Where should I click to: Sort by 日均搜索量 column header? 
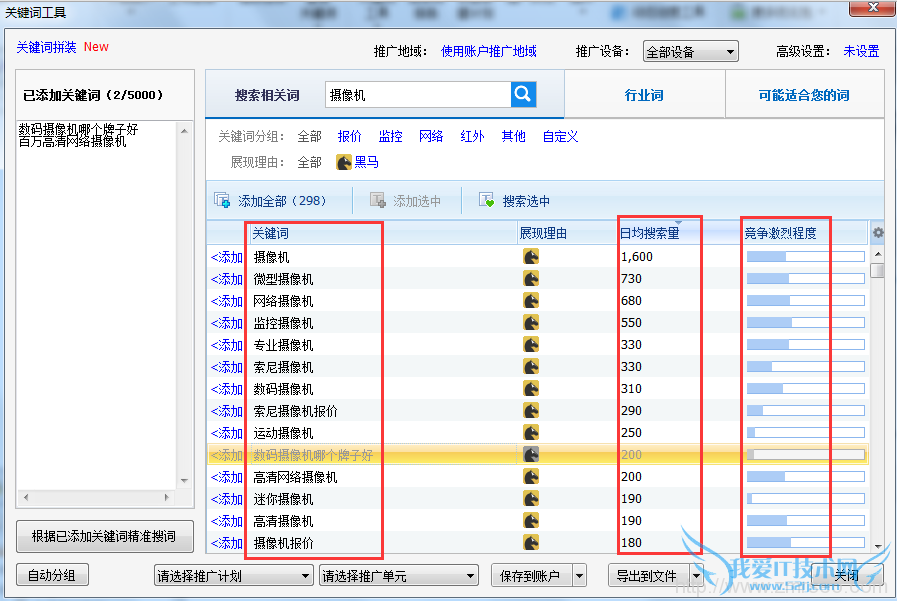click(x=650, y=233)
